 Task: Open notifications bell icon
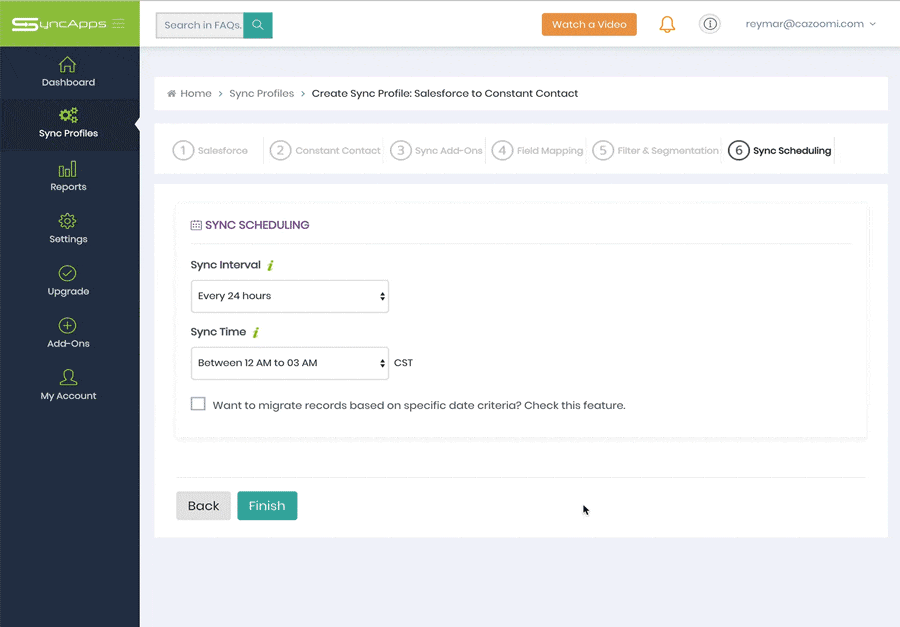point(667,24)
